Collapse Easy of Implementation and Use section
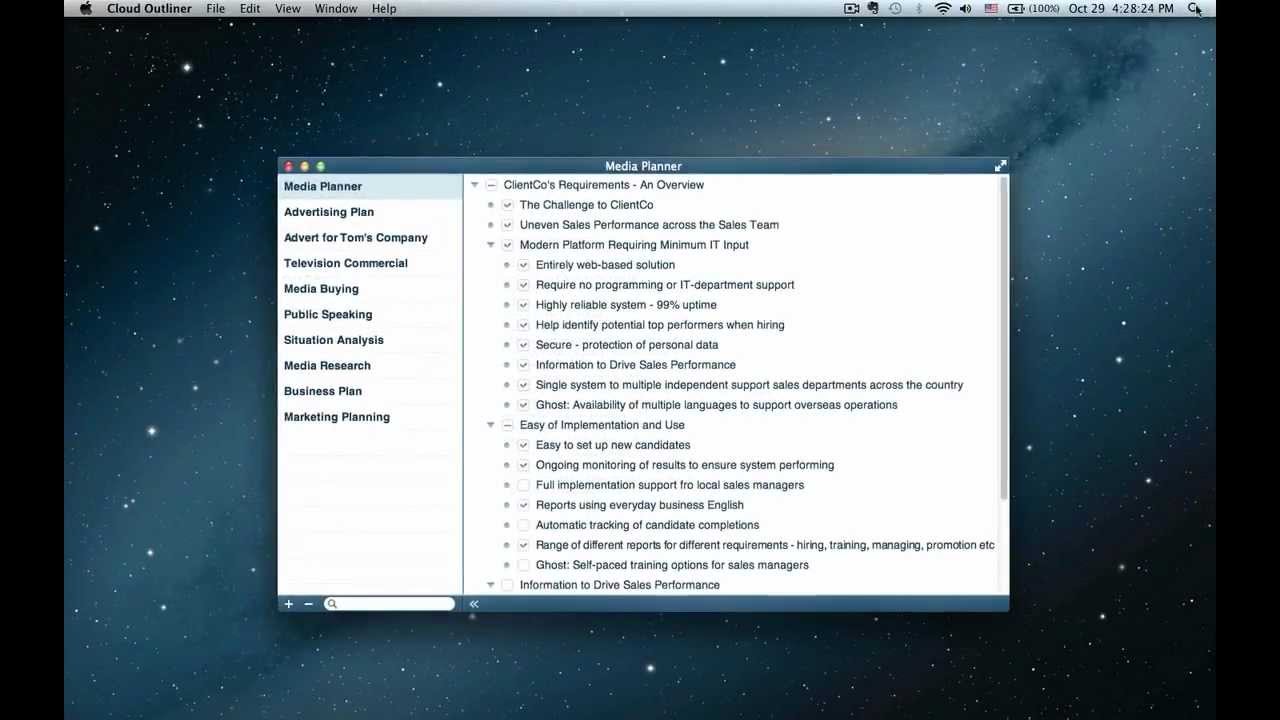 491,425
